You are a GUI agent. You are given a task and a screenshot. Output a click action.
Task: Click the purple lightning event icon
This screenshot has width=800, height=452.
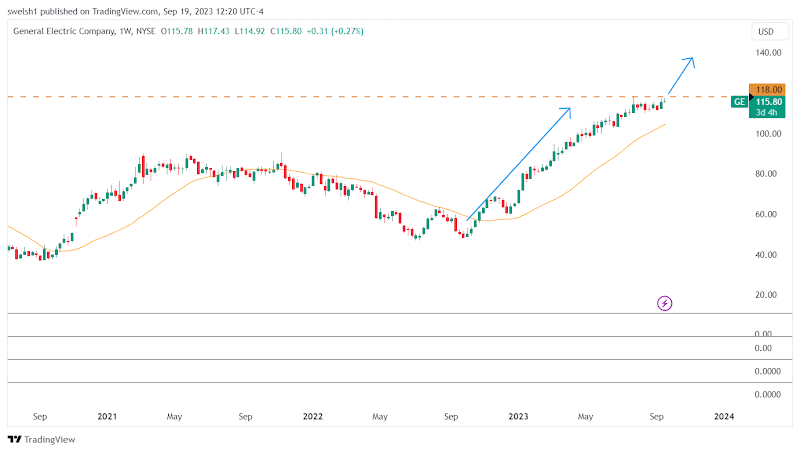click(x=664, y=304)
